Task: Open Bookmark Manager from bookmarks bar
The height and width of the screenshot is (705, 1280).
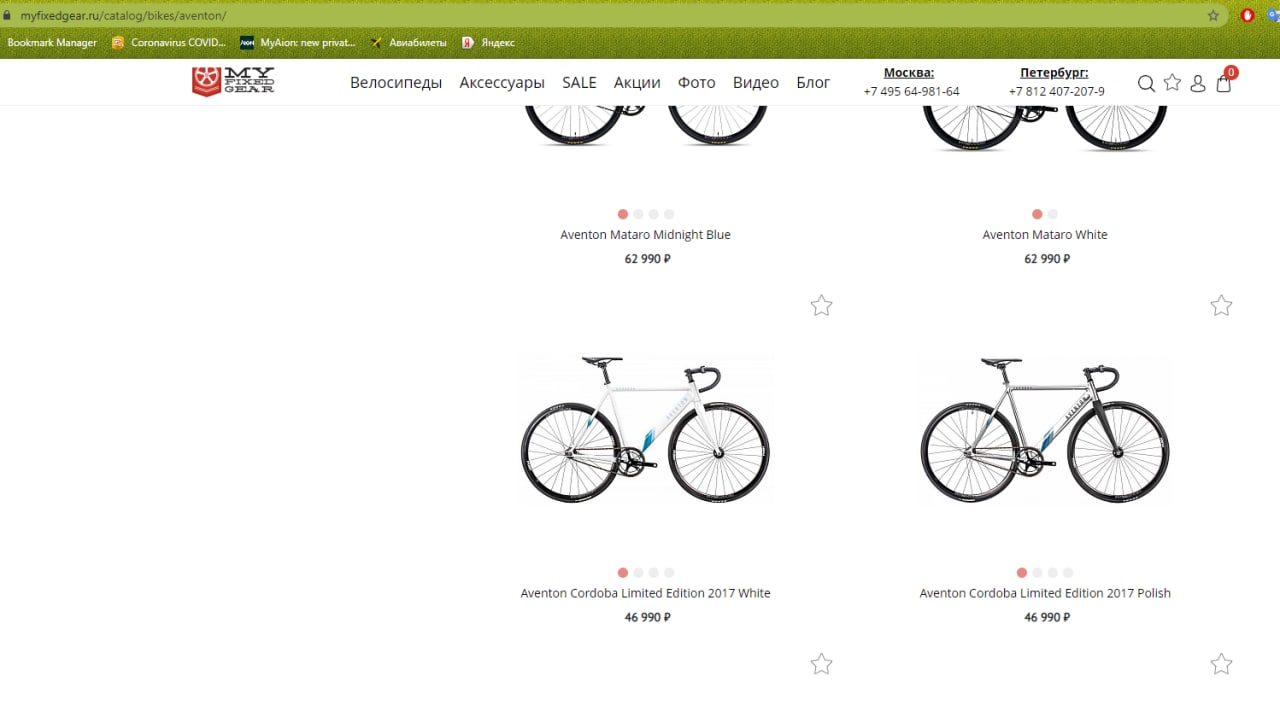Action: point(52,42)
